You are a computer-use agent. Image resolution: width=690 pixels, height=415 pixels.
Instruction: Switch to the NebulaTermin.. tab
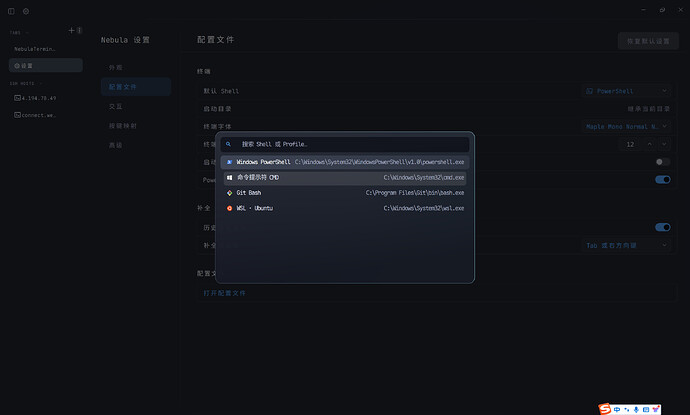coord(46,49)
